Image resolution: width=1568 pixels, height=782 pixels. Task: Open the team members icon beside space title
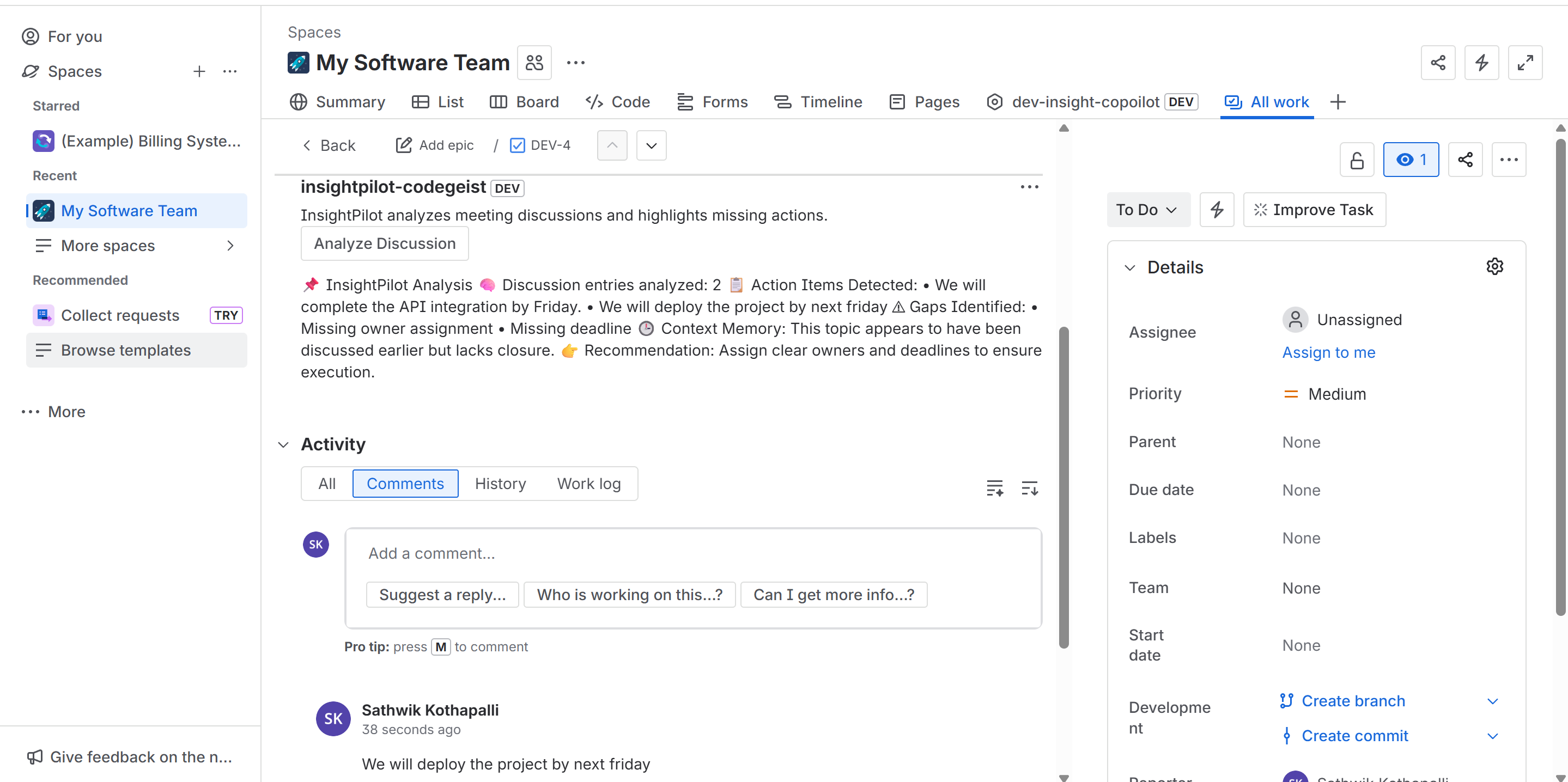coord(534,63)
